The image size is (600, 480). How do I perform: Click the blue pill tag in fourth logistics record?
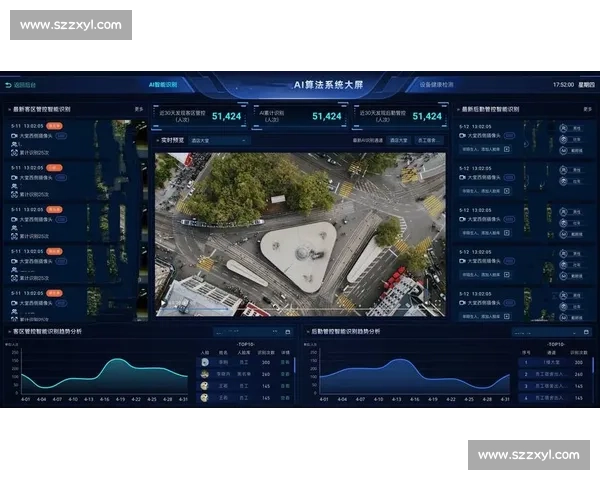coord(509,261)
